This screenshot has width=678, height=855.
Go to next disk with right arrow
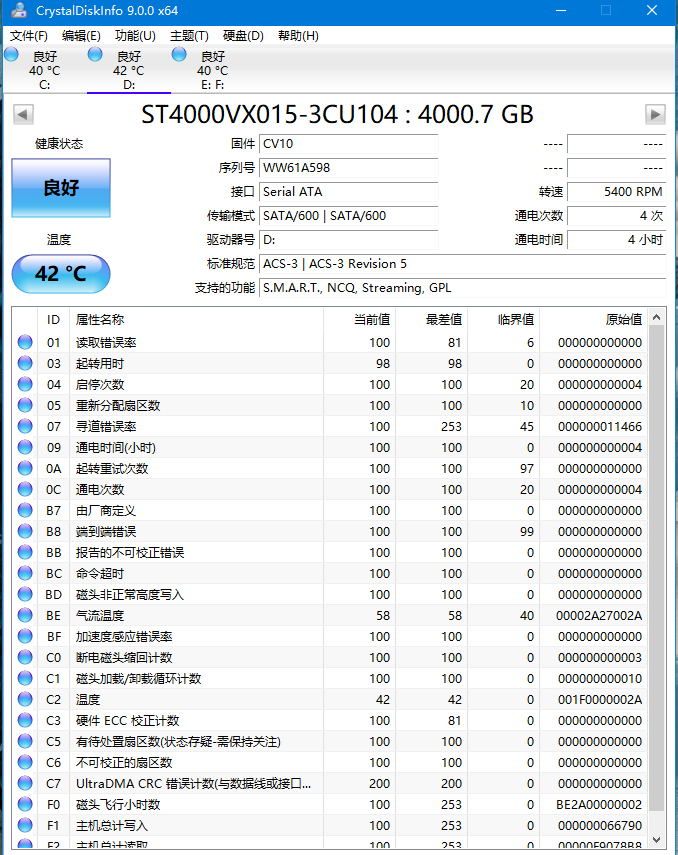pos(655,115)
